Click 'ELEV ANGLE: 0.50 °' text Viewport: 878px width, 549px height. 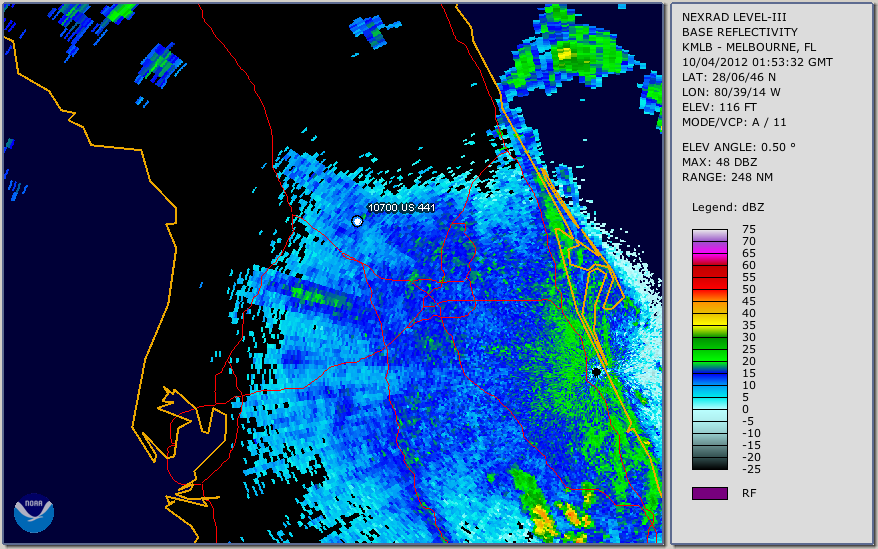point(739,147)
